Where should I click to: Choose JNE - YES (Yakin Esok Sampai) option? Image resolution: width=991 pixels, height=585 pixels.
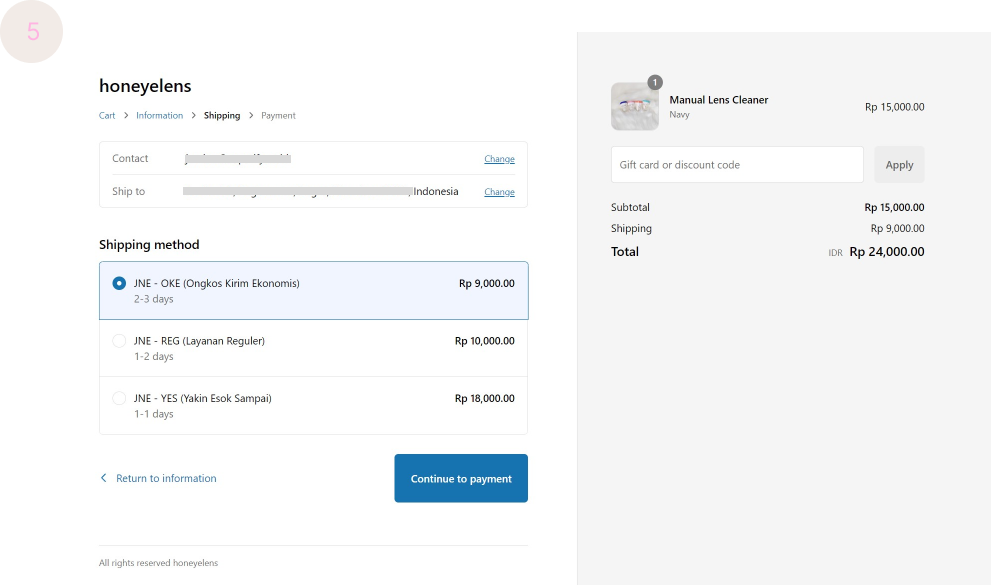[120, 398]
